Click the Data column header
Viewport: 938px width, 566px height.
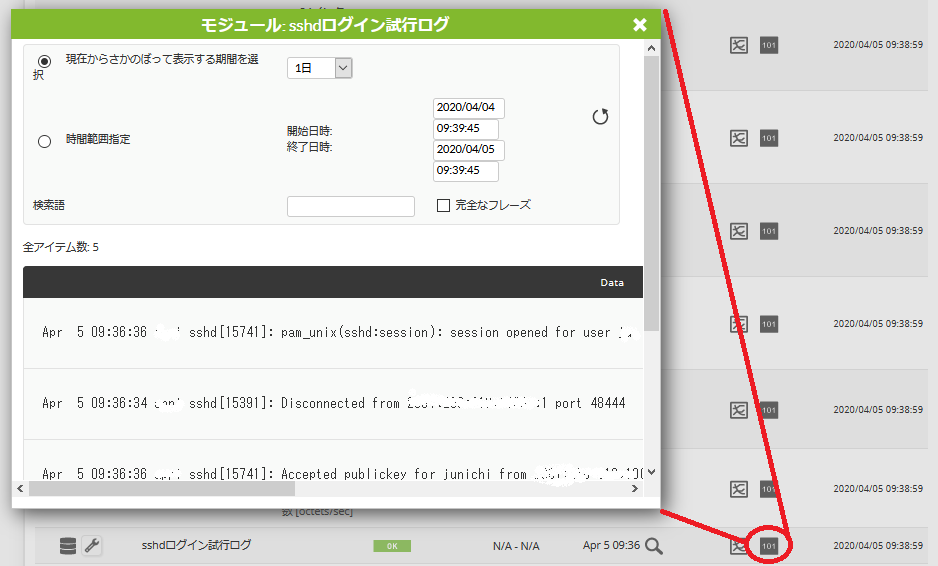612,282
